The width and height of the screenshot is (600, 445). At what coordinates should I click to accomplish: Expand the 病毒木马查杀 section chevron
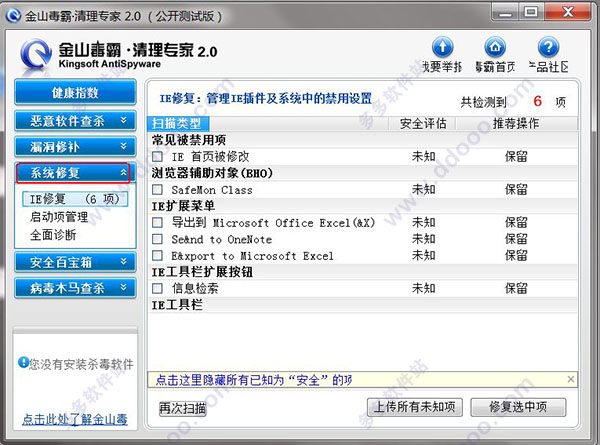[x=123, y=287]
